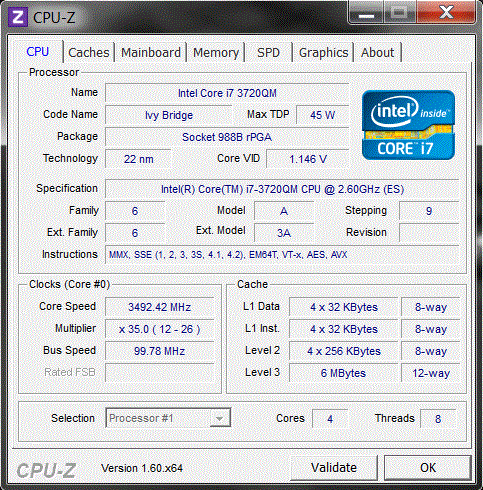This screenshot has height=490, width=483.
Task: Click the L1 Inst. 8-way associativity value
Action: point(431,329)
